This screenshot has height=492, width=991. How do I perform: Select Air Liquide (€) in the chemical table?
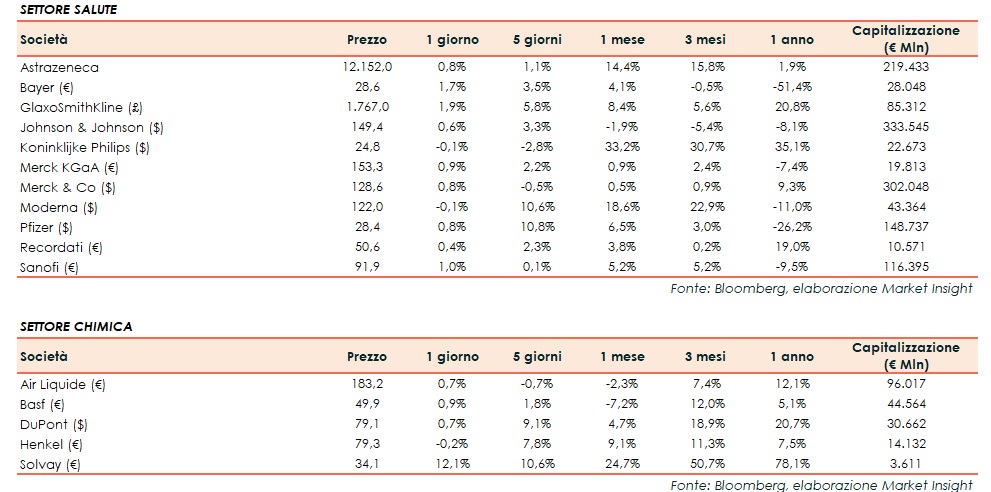(x=63, y=384)
